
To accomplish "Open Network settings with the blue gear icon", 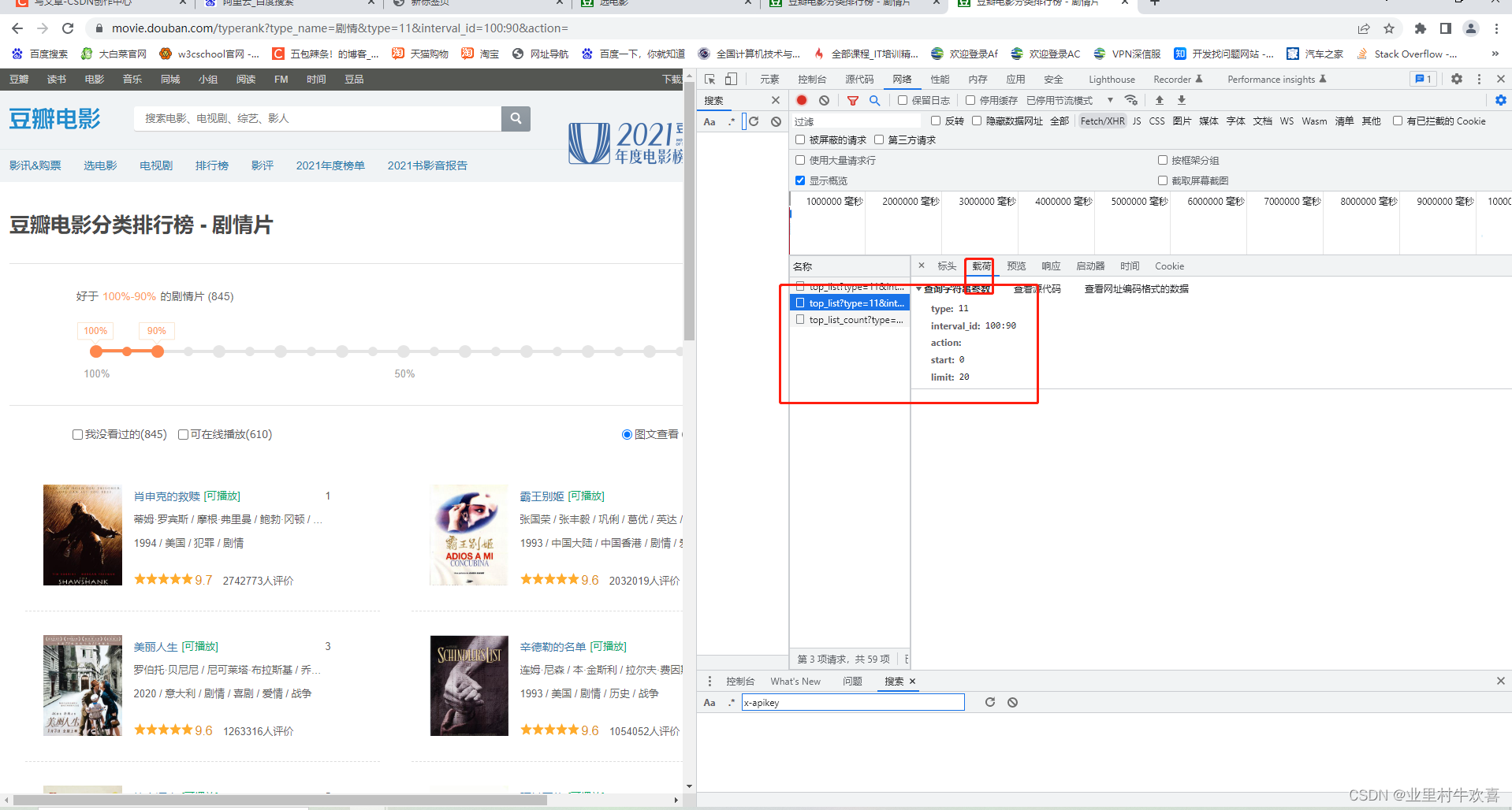I will pyautogui.click(x=1501, y=100).
